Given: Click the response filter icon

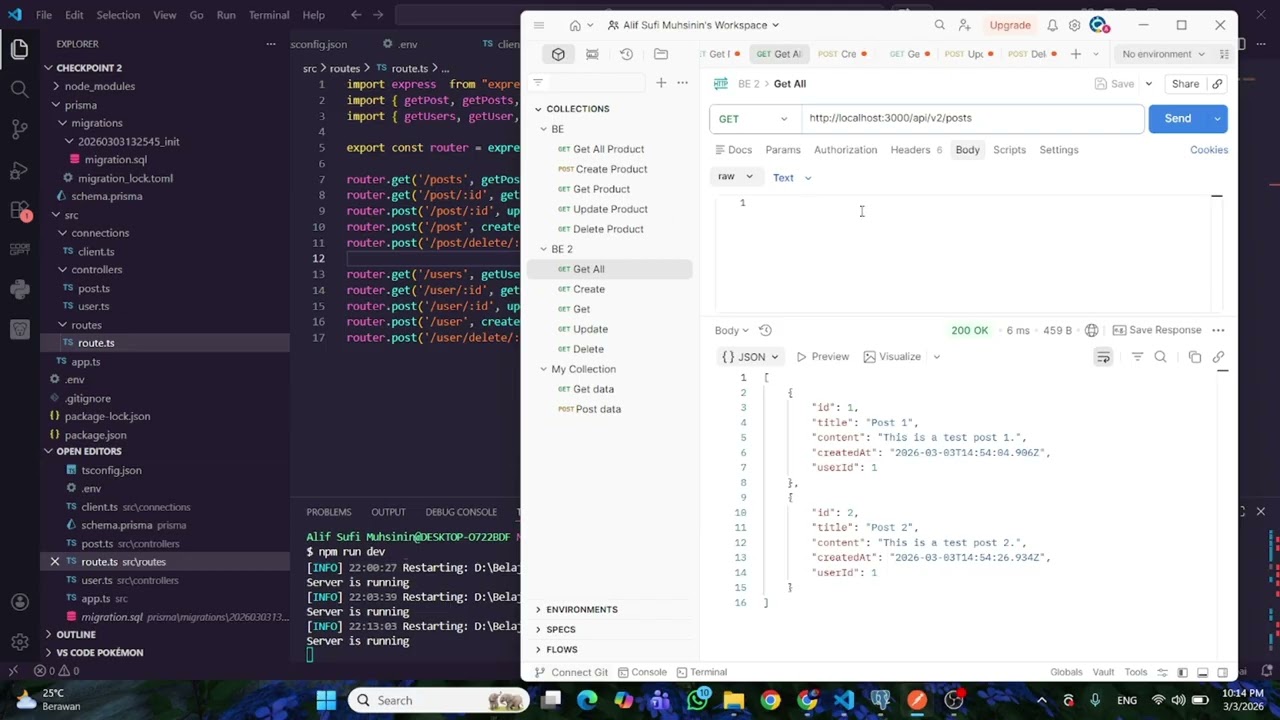Looking at the screenshot, I should pyautogui.click(x=1137, y=357).
